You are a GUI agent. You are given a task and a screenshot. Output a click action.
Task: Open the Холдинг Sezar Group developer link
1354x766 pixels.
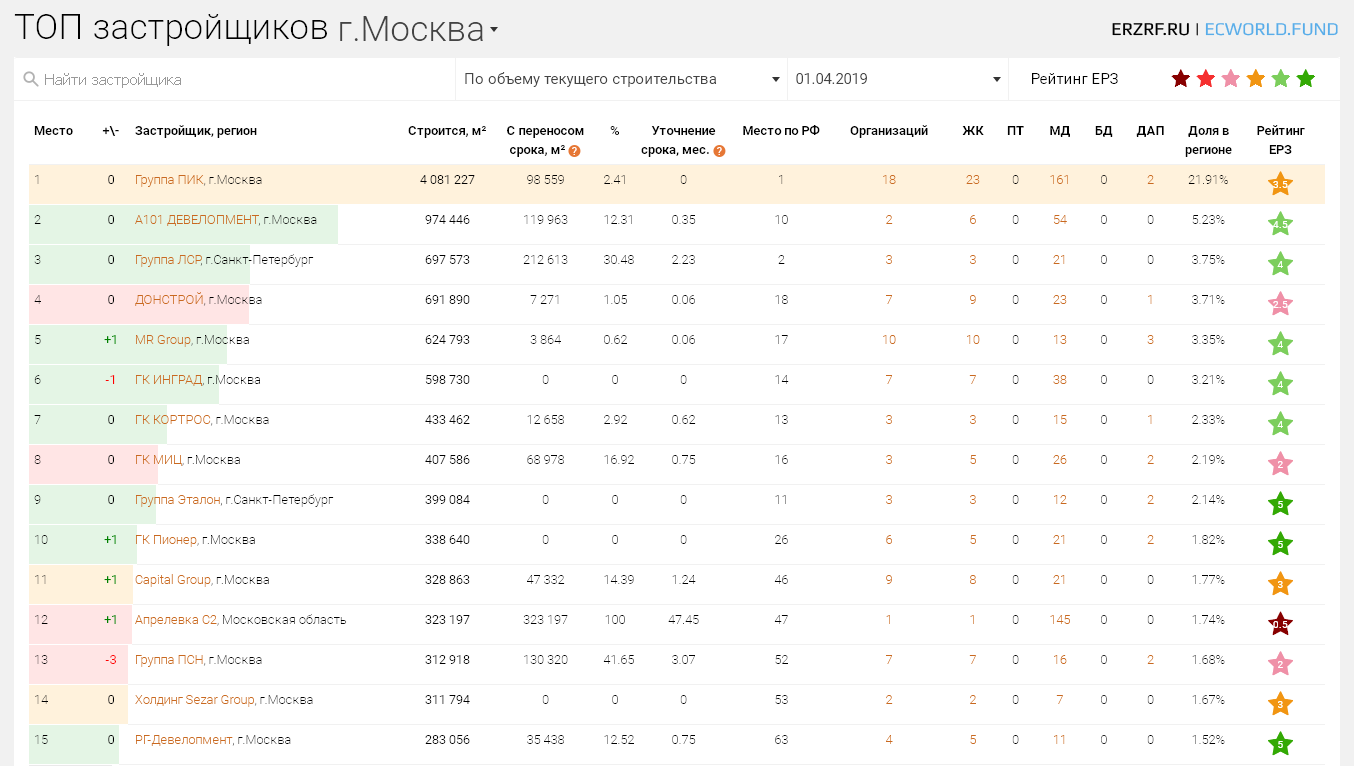tap(195, 700)
